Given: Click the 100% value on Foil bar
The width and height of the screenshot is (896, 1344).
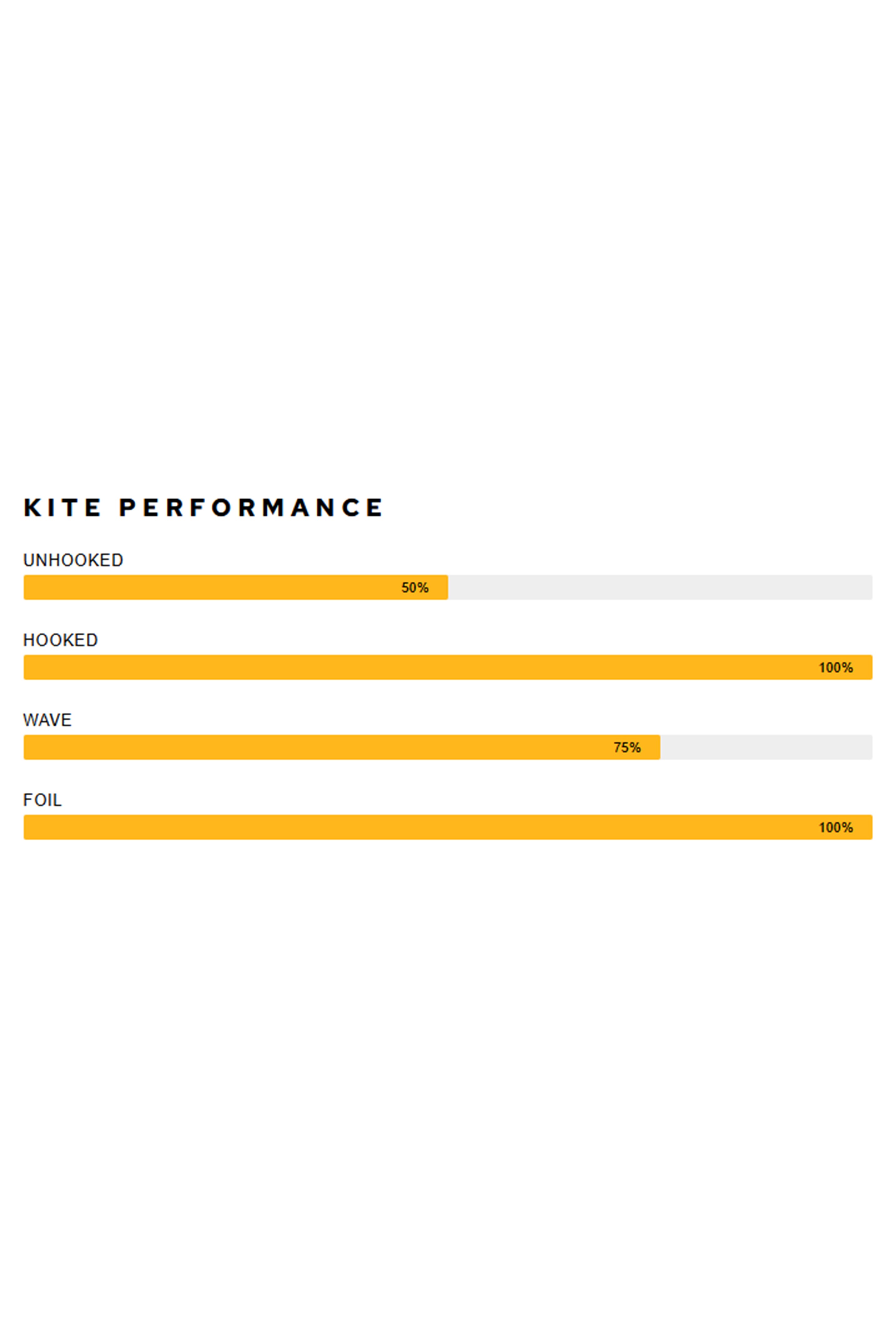Looking at the screenshot, I should point(835,827).
